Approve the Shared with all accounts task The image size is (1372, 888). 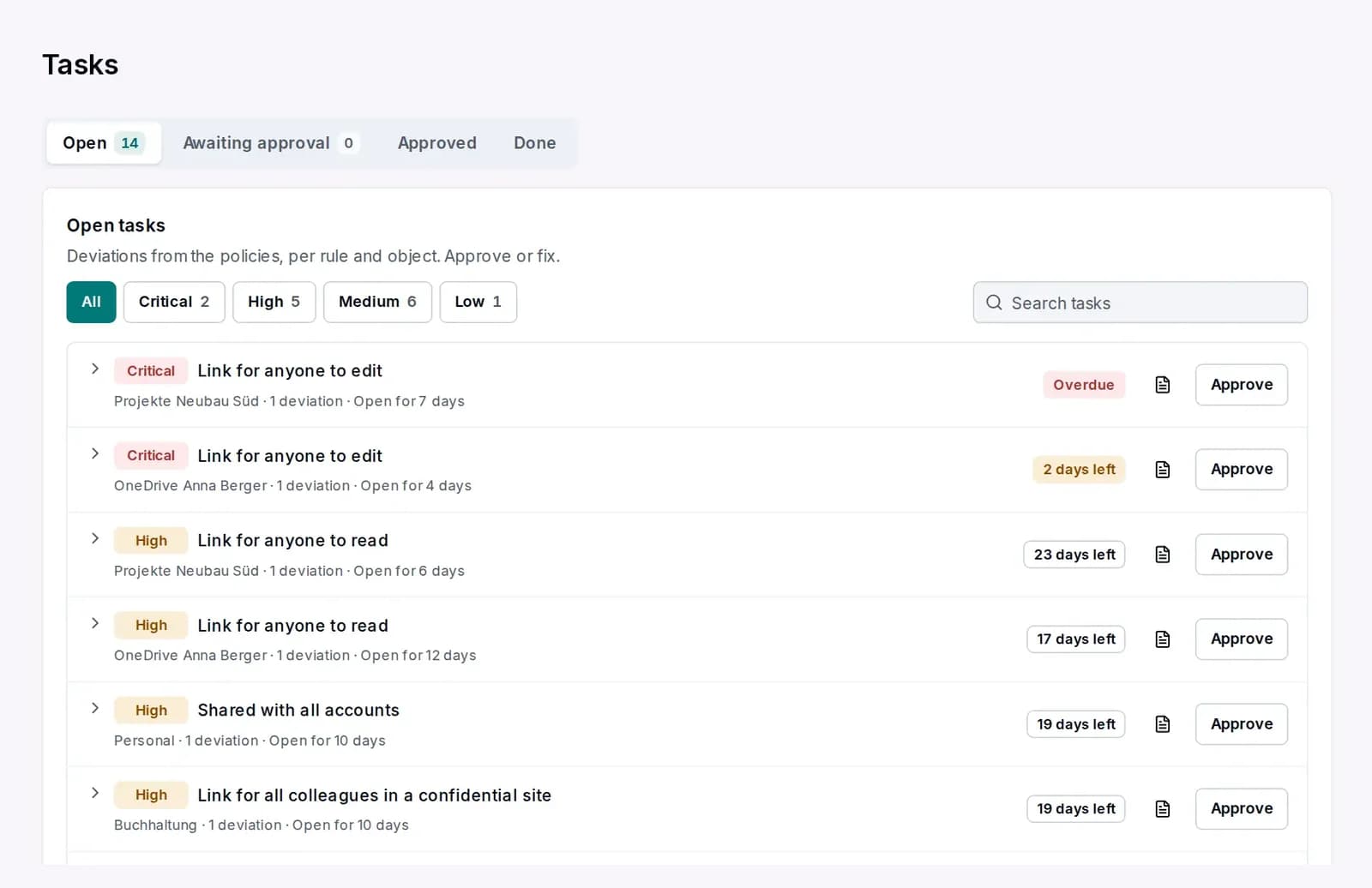(1242, 724)
